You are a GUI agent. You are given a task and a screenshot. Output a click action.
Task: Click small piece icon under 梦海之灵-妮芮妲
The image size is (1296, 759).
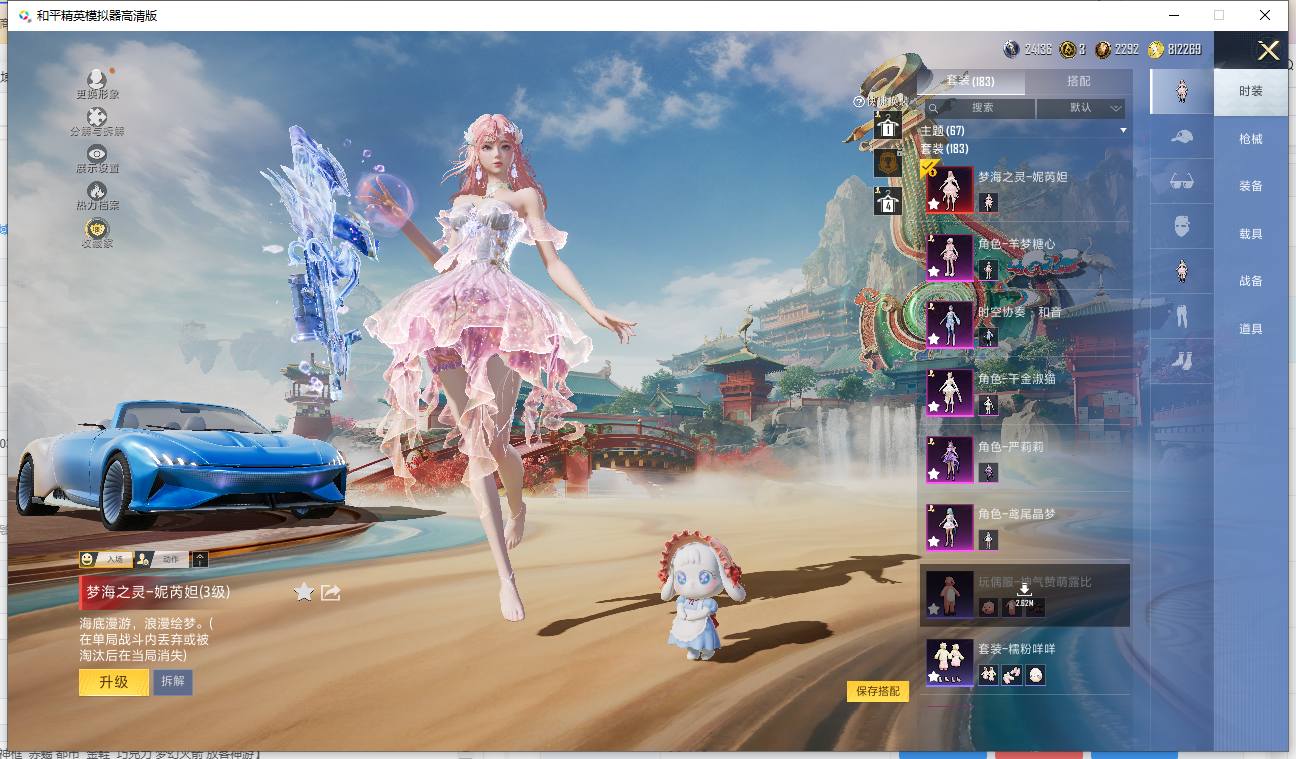coord(988,203)
